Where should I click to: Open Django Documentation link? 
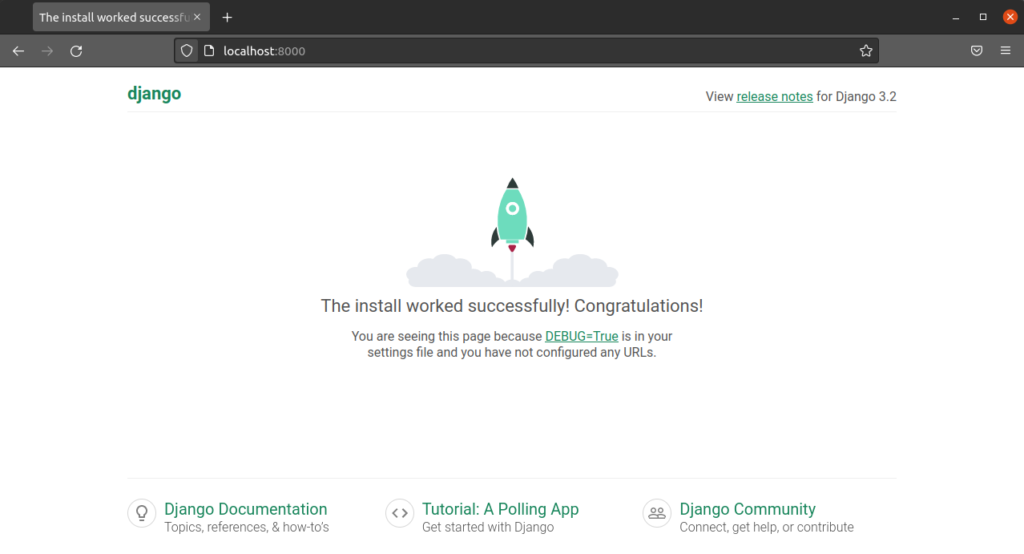coord(245,509)
